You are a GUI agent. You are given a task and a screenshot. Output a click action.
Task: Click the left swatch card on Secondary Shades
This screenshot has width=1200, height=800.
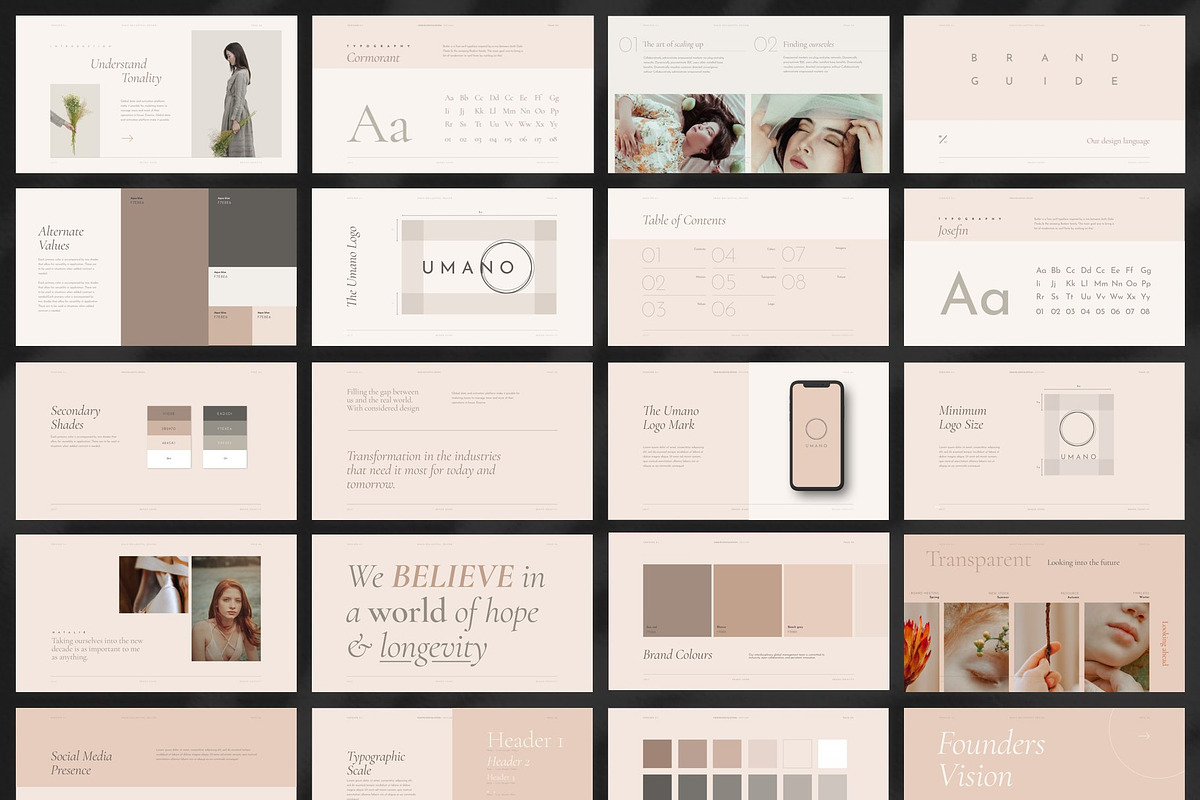point(168,436)
